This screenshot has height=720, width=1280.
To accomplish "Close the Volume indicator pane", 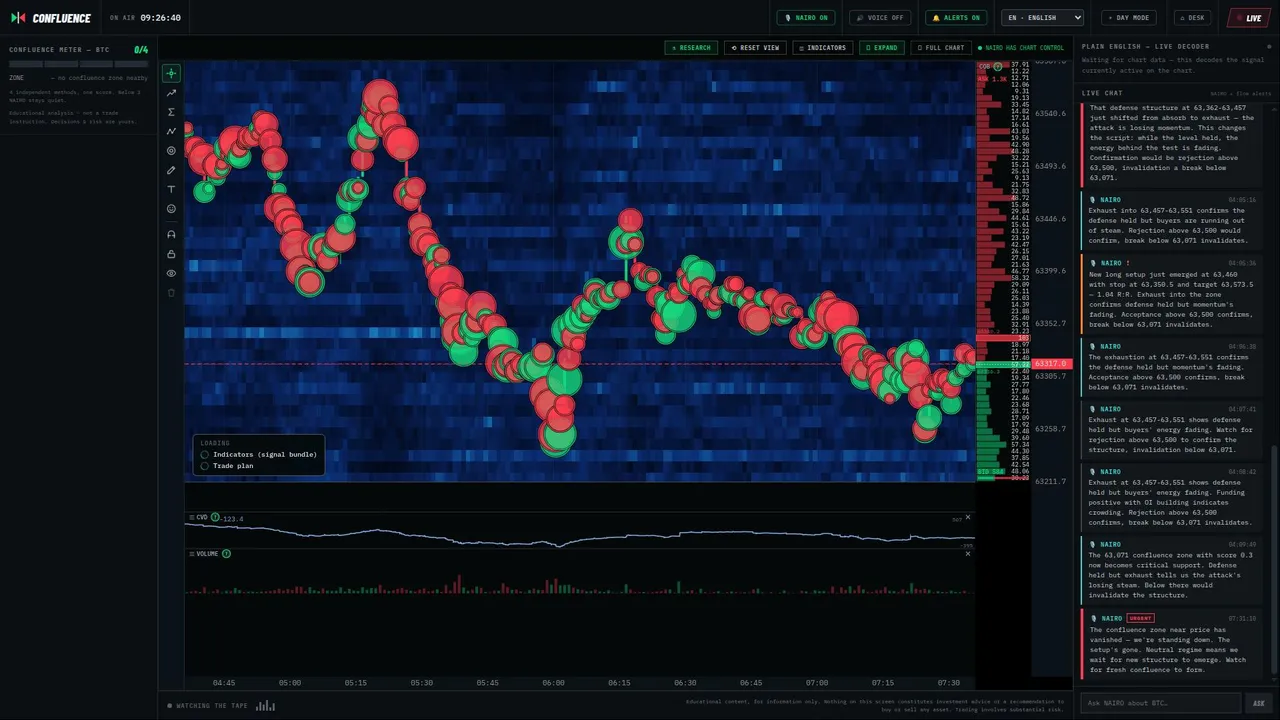I will click(x=968, y=553).
